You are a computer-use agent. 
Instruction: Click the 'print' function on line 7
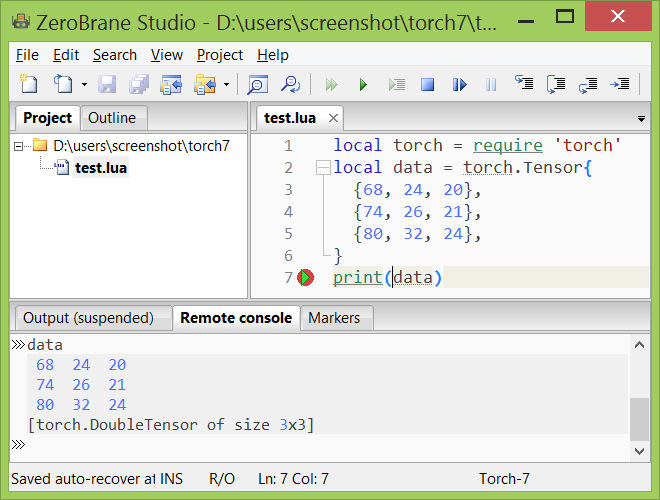coord(357,278)
